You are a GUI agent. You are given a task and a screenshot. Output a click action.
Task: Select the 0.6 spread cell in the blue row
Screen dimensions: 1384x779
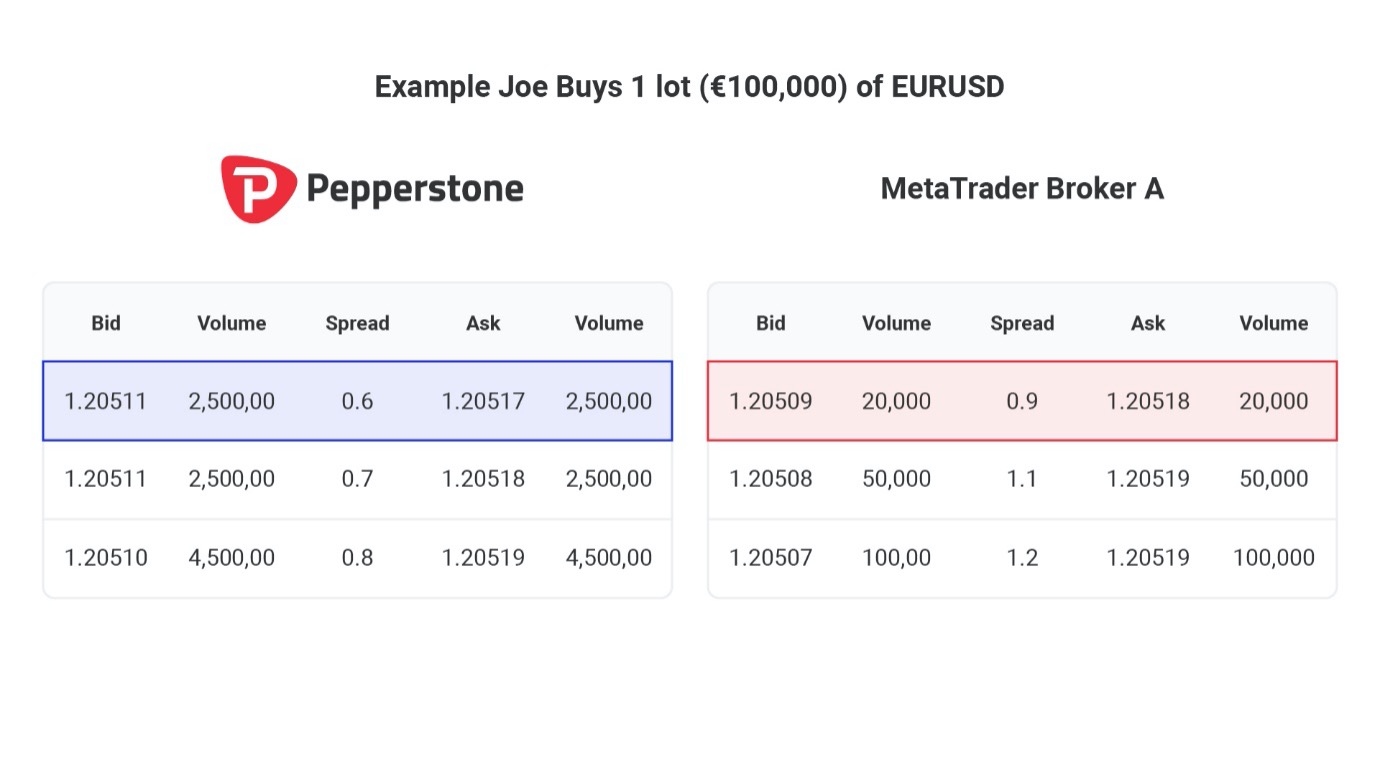(x=357, y=401)
